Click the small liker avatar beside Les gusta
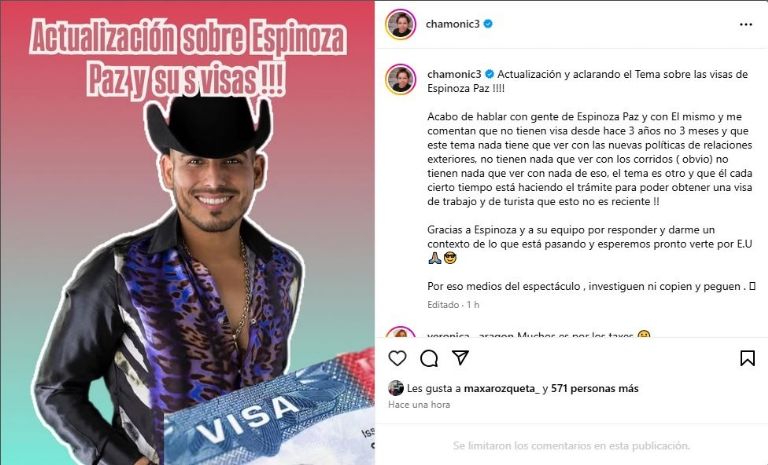Viewport: 768px width, 465px height. 396,388
